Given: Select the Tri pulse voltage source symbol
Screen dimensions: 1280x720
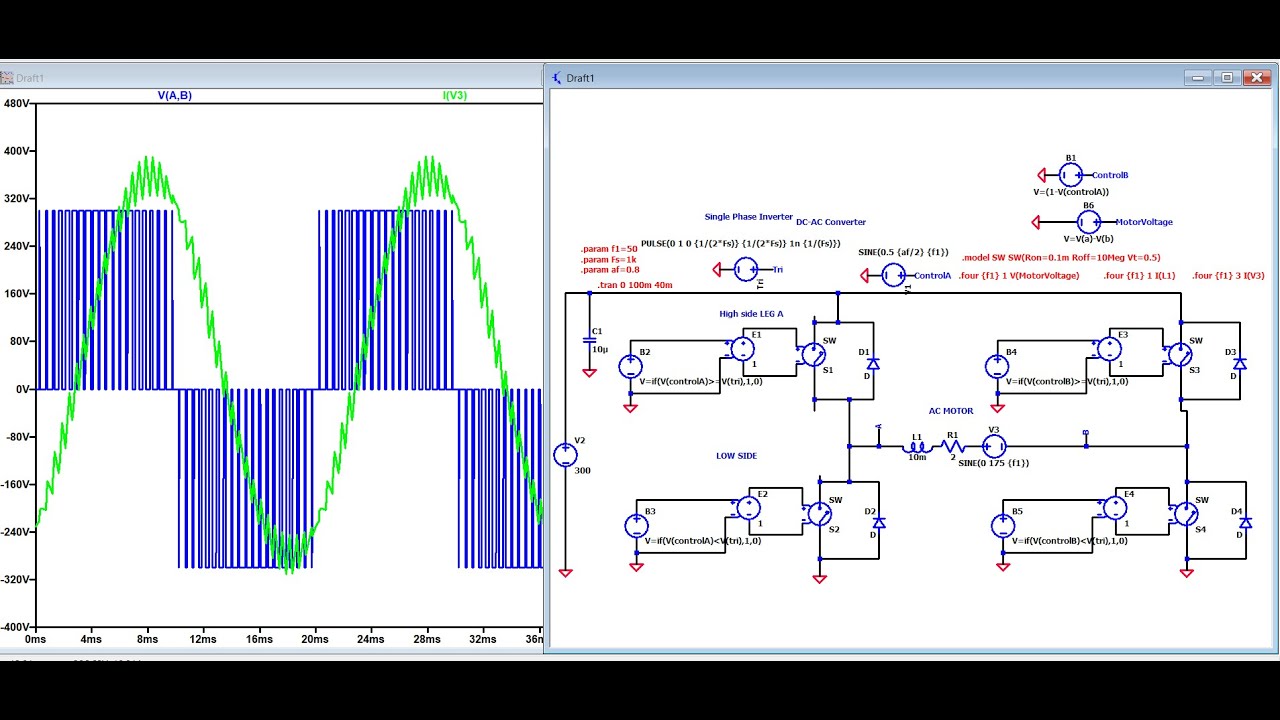Looking at the screenshot, I should point(746,269).
